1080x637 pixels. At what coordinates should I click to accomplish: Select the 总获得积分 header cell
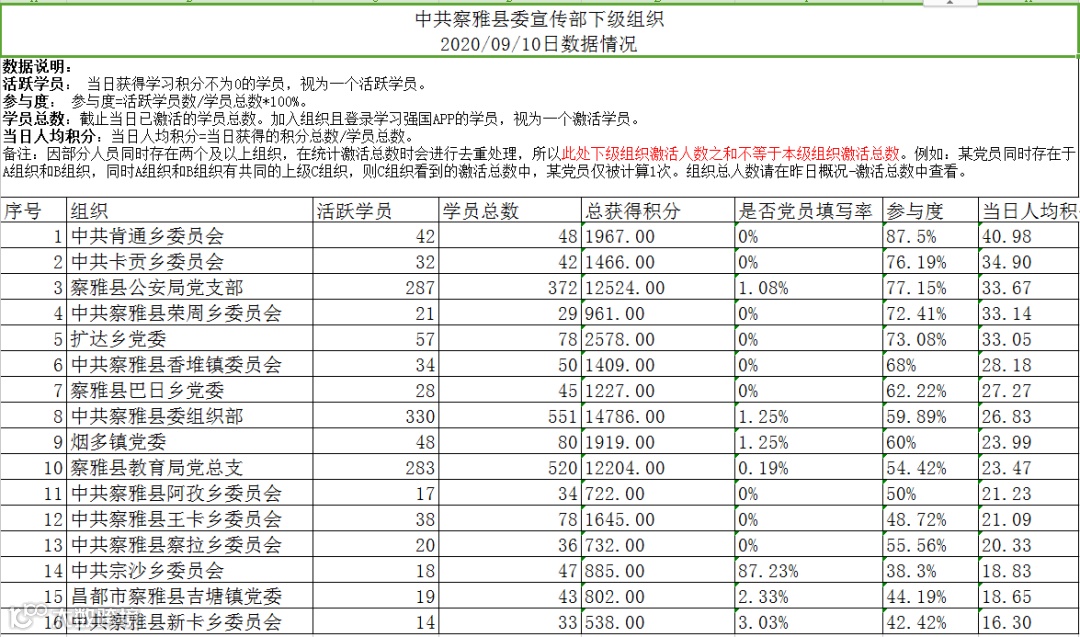pyautogui.click(x=658, y=211)
